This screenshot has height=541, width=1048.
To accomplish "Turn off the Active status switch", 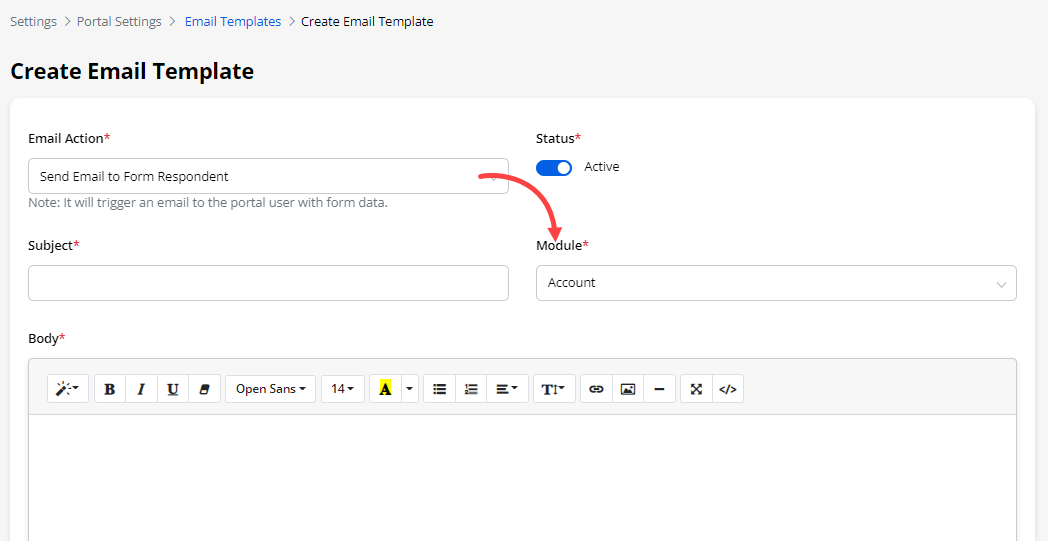I will click(554, 168).
